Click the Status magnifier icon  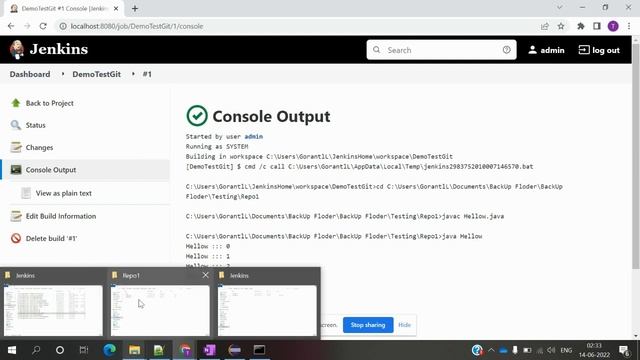(x=16, y=125)
